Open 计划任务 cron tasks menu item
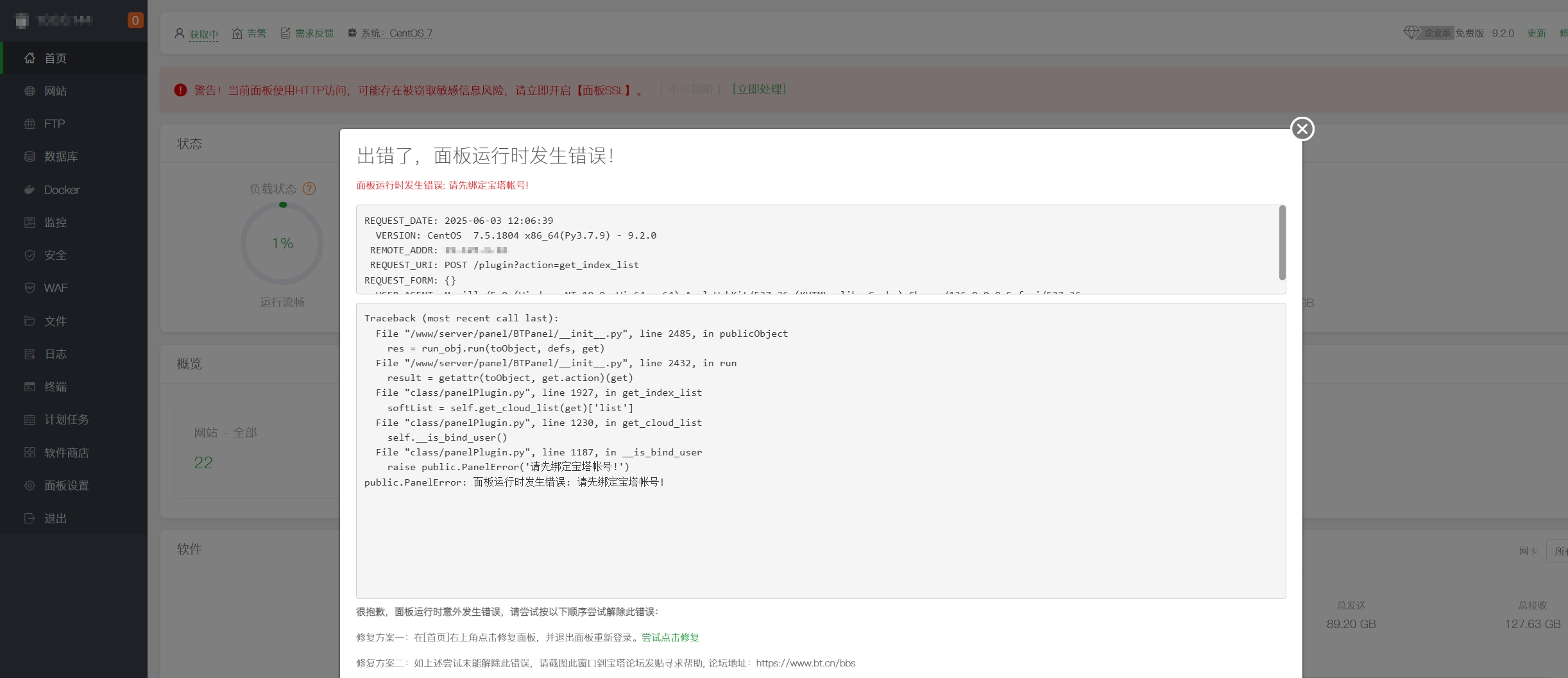Screen dimensions: 1568x678 (74, 420)
